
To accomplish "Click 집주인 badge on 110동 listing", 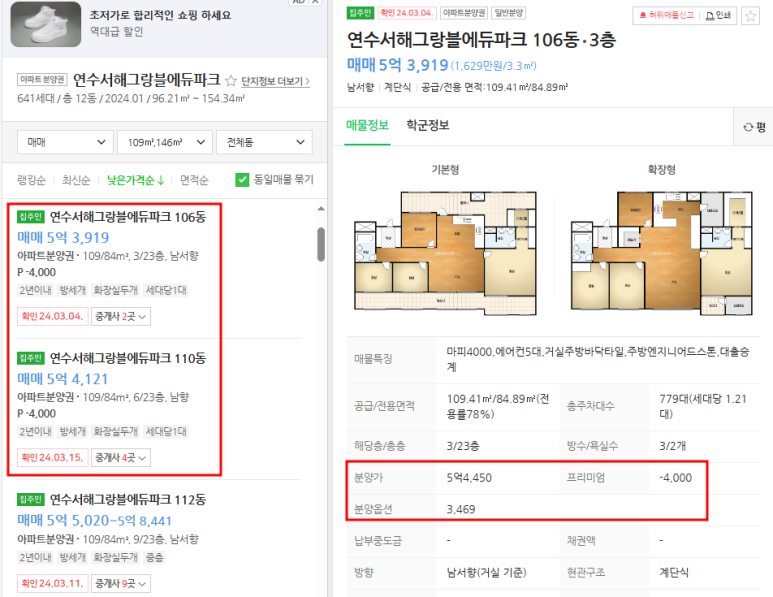I will tap(31, 358).
